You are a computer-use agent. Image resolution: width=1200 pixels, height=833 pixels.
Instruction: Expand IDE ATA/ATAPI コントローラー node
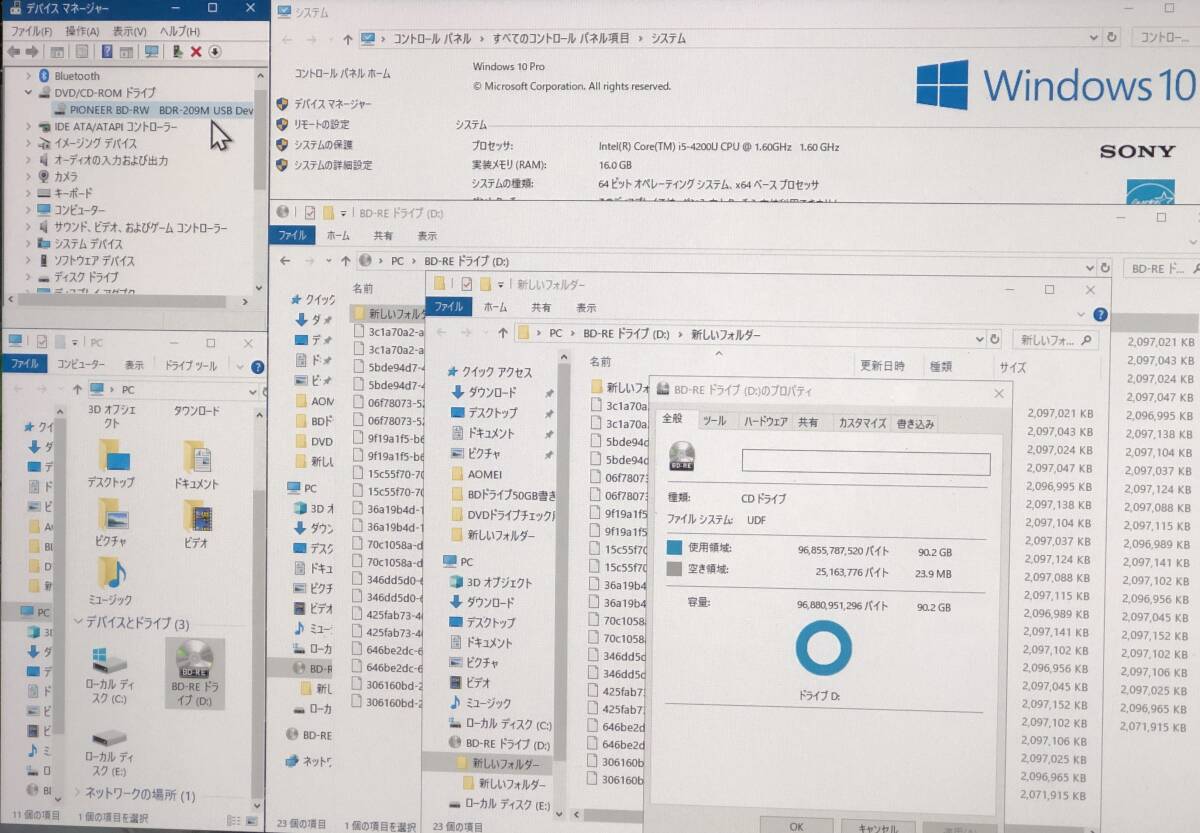point(28,127)
